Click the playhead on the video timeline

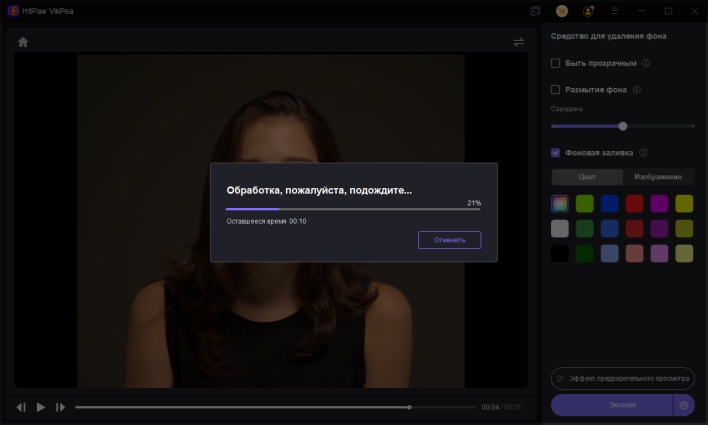tap(409, 407)
